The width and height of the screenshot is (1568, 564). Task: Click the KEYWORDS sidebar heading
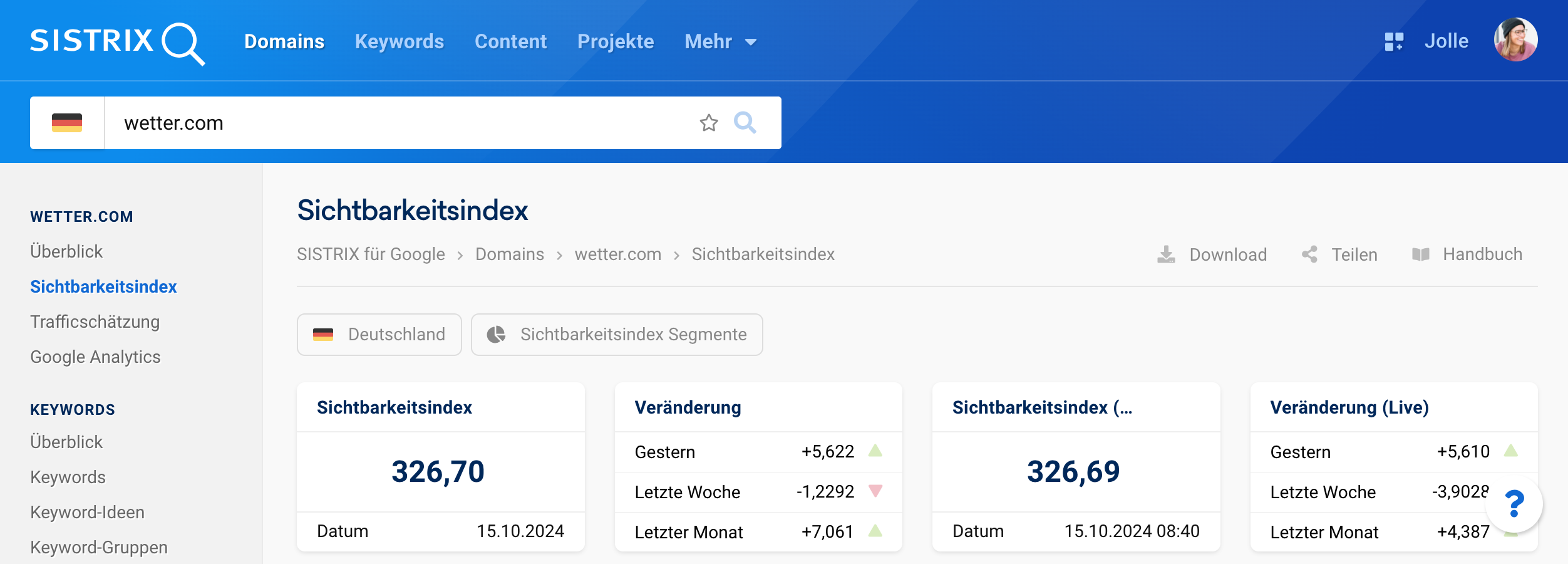point(73,410)
